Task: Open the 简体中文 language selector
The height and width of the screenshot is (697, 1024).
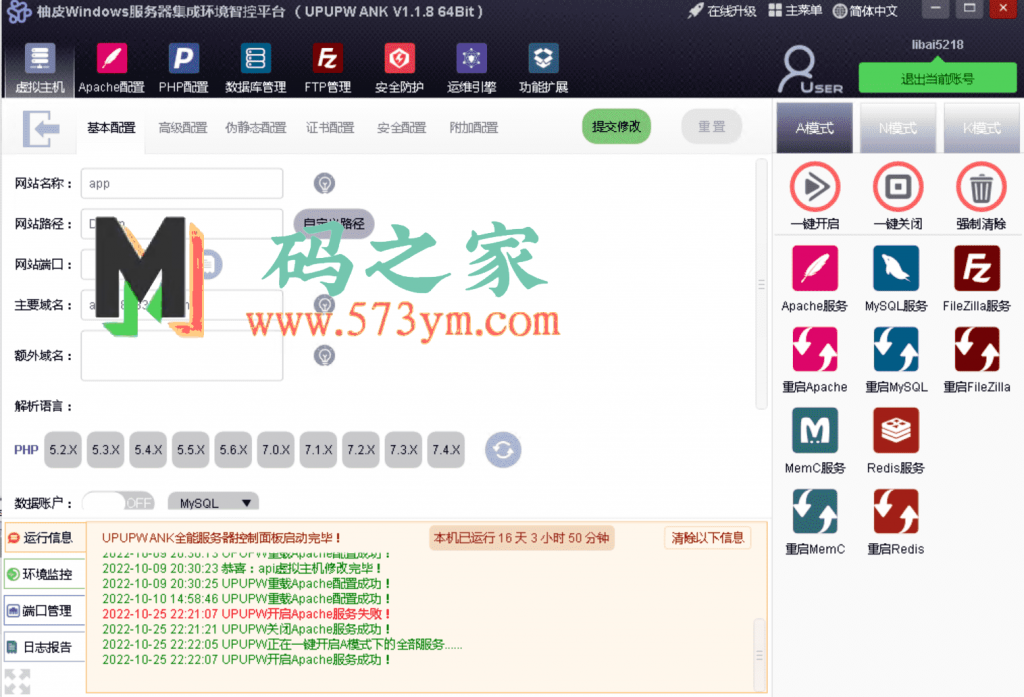Action: (x=865, y=11)
